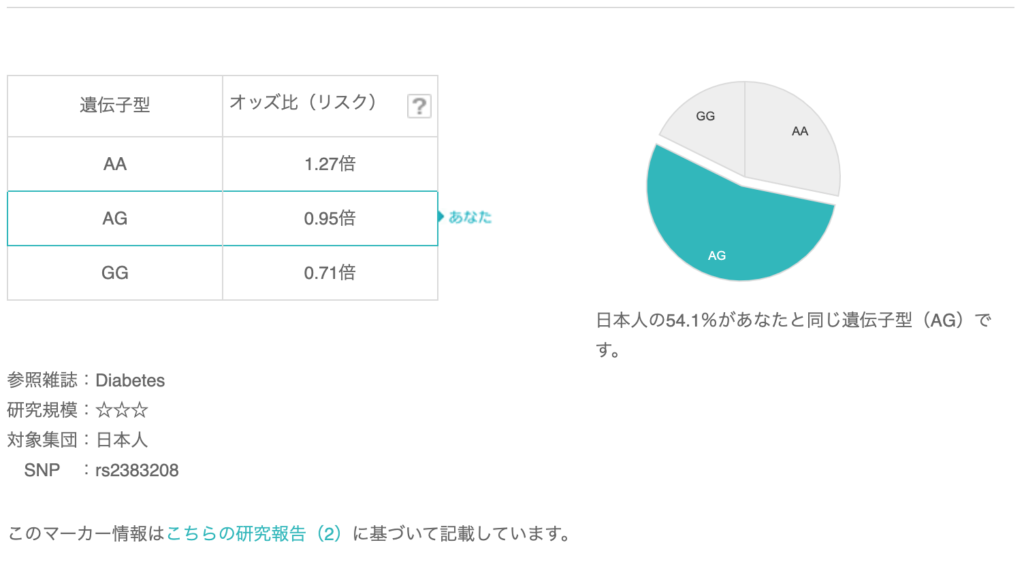Click the あなた arrow marker
Image resolution: width=1024 pixels, height=581 pixels.
point(466,217)
